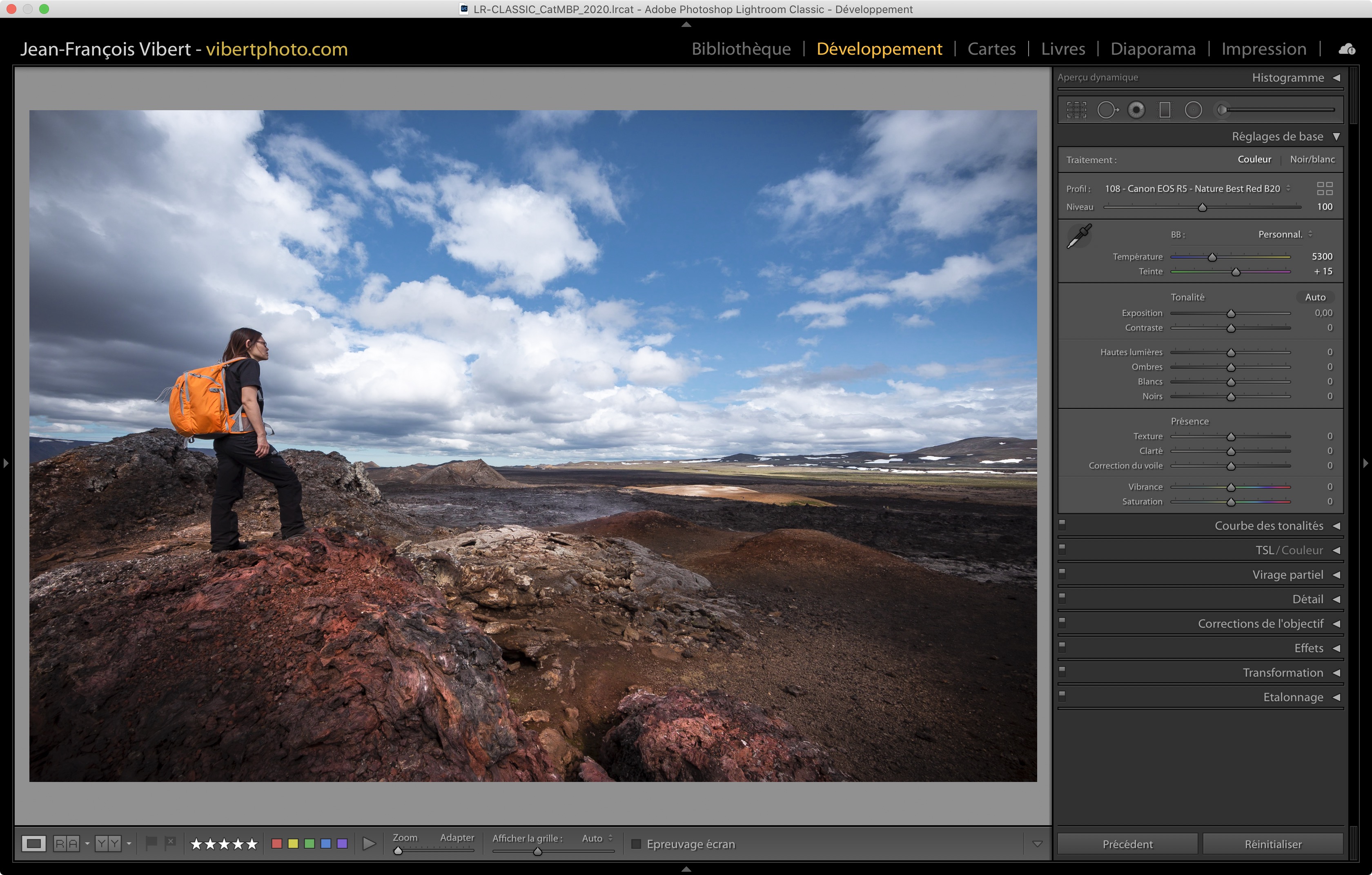This screenshot has width=1372, height=875.
Task: Click the cloud sync status icon
Action: [1347, 49]
